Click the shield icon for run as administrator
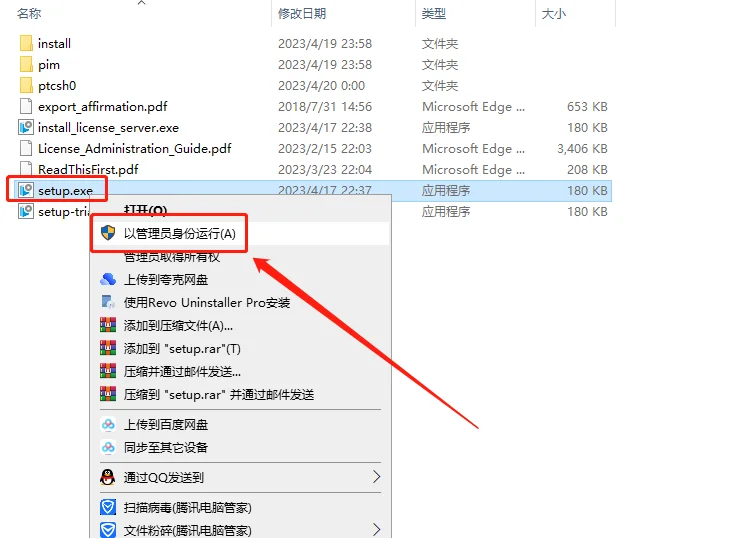The width and height of the screenshot is (735, 538). 109,233
